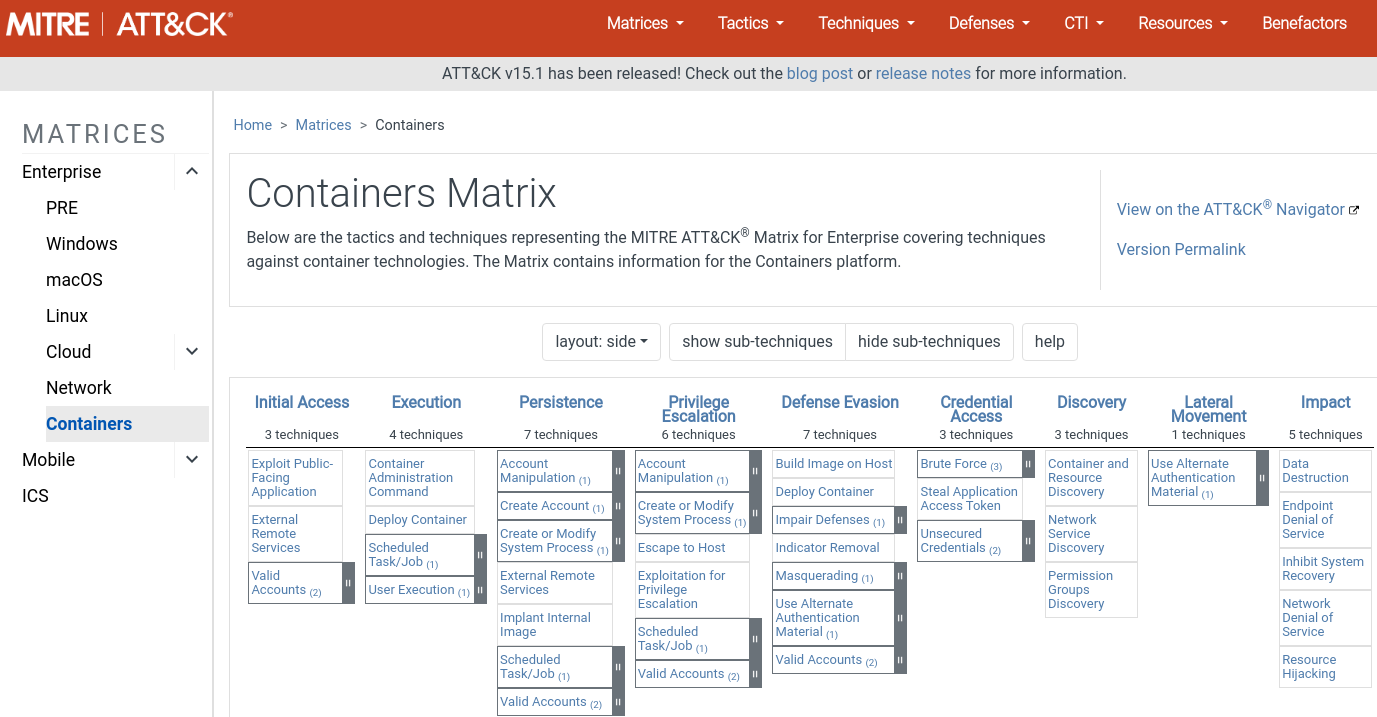Click the hide sub-techniques button
This screenshot has height=717, width=1377.
[929, 342]
